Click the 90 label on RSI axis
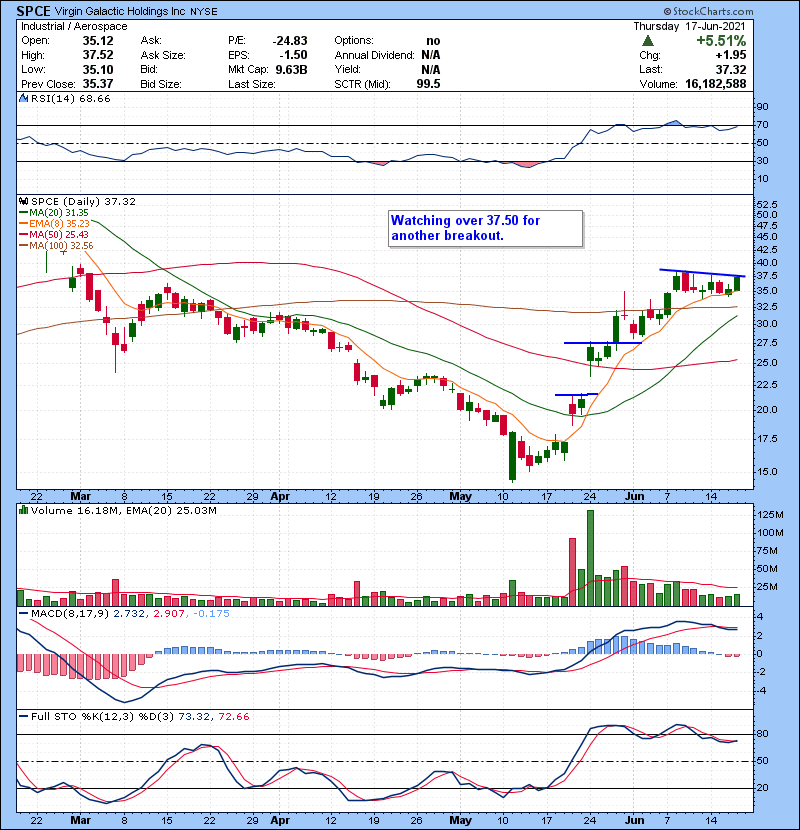Viewport: 800px width, 830px height. click(x=762, y=106)
